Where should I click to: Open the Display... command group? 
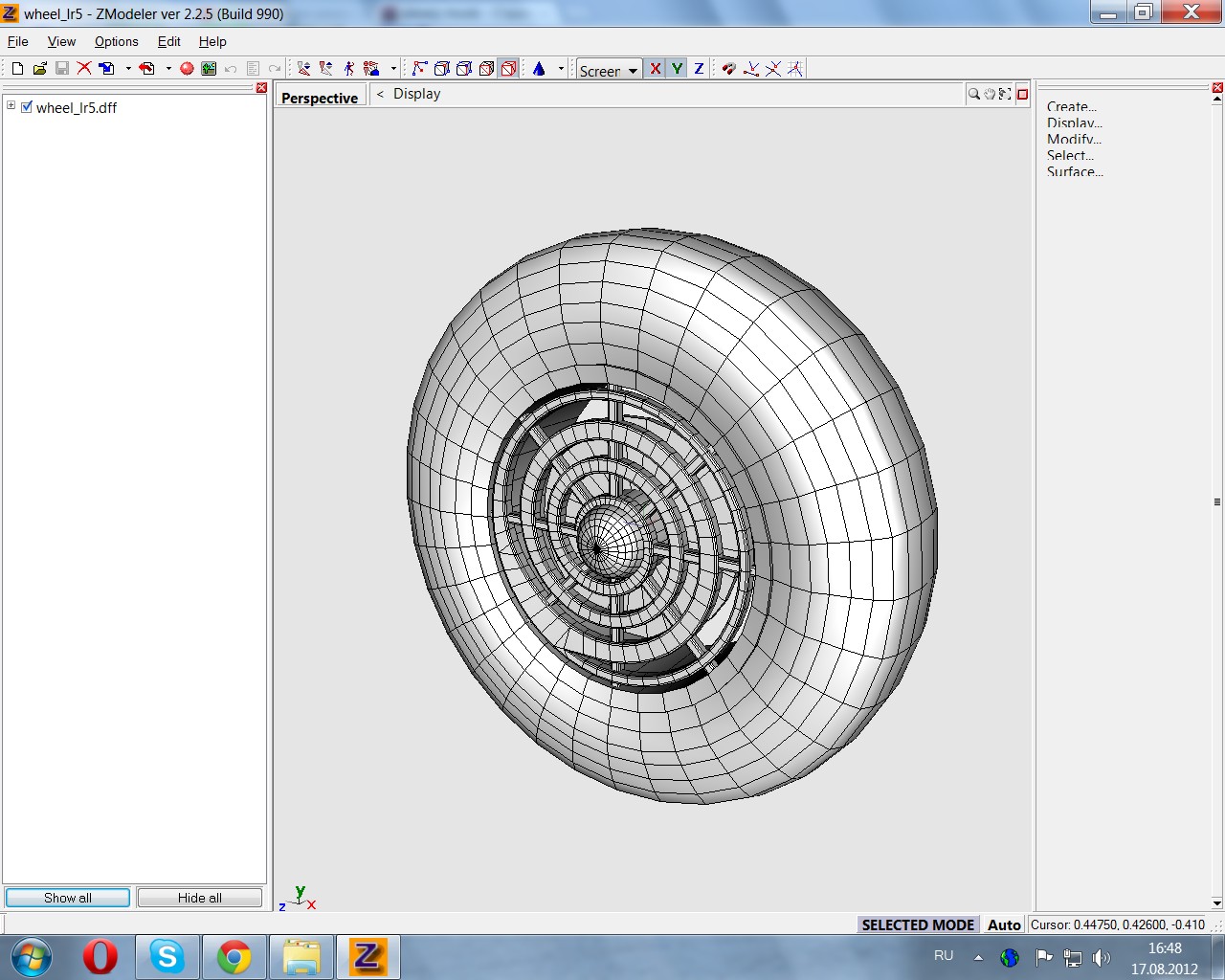pos(1075,122)
